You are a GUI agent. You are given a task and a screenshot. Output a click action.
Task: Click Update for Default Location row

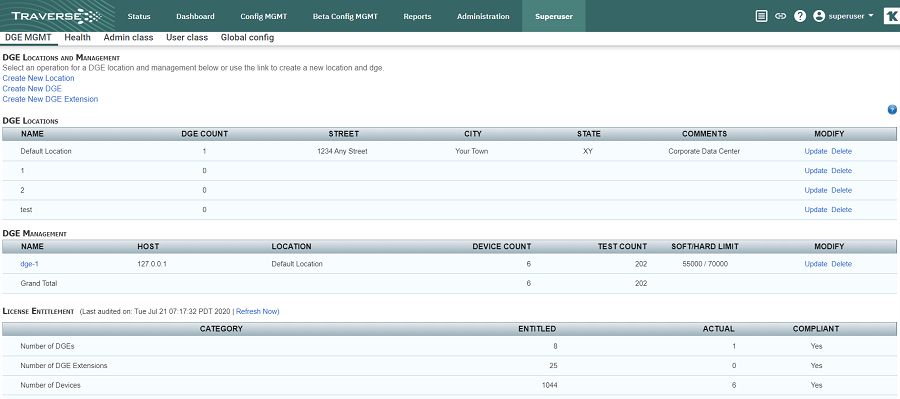coord(816,152)
